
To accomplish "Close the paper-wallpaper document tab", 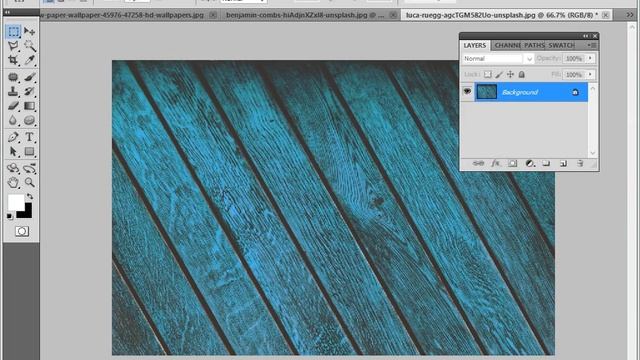I will (x=213, y=15).
